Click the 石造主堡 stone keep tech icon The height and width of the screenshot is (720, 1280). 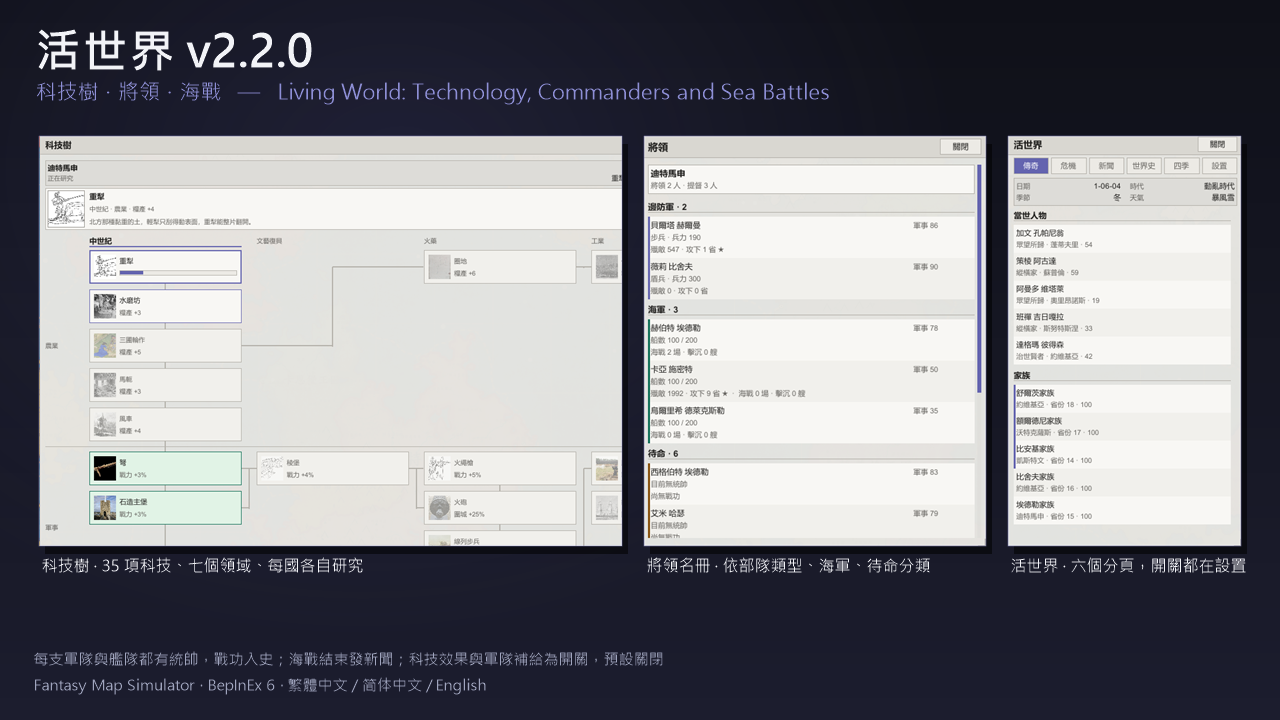click(x=105, y=507)
